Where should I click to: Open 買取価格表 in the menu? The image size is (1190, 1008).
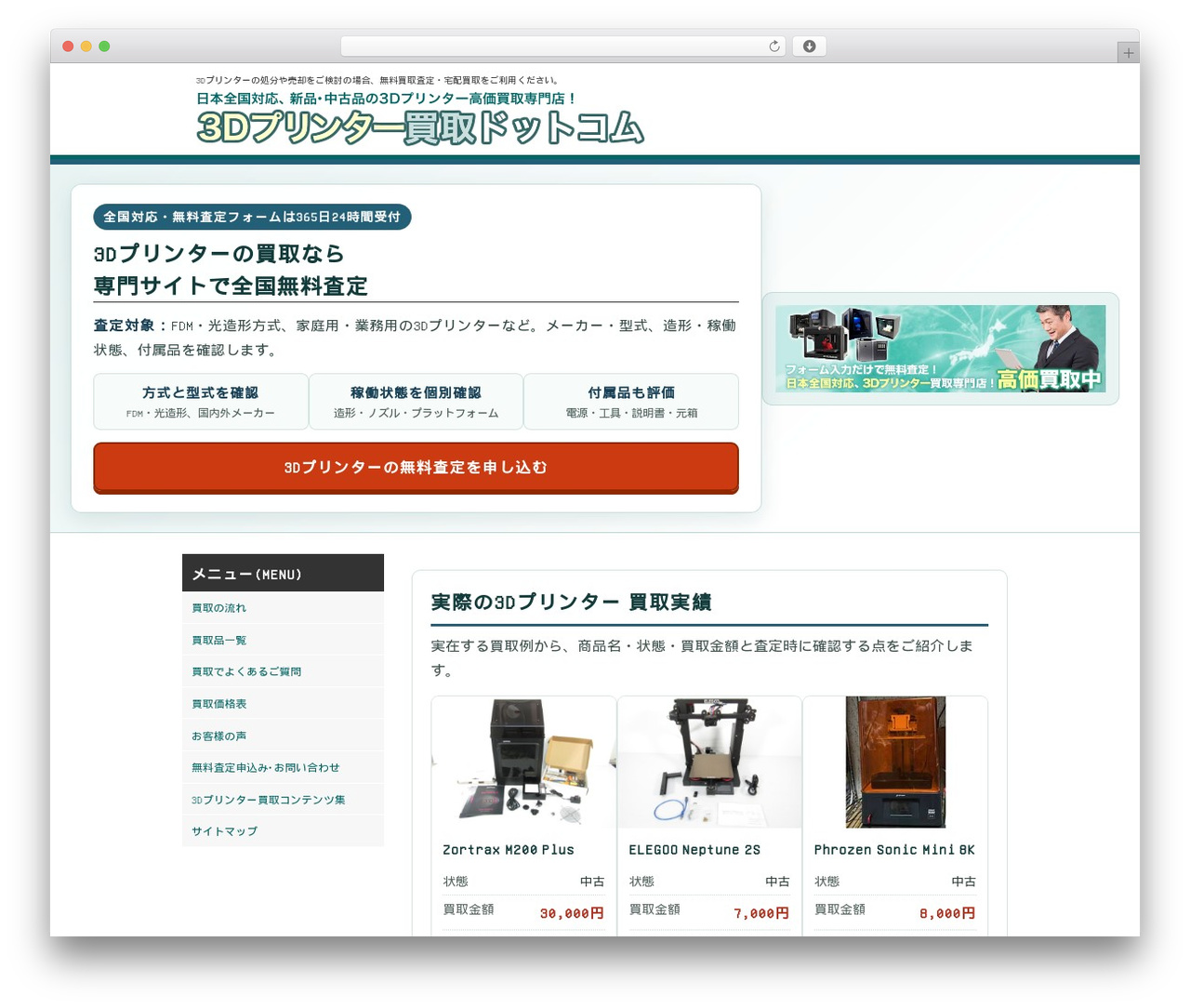point(283,704)
